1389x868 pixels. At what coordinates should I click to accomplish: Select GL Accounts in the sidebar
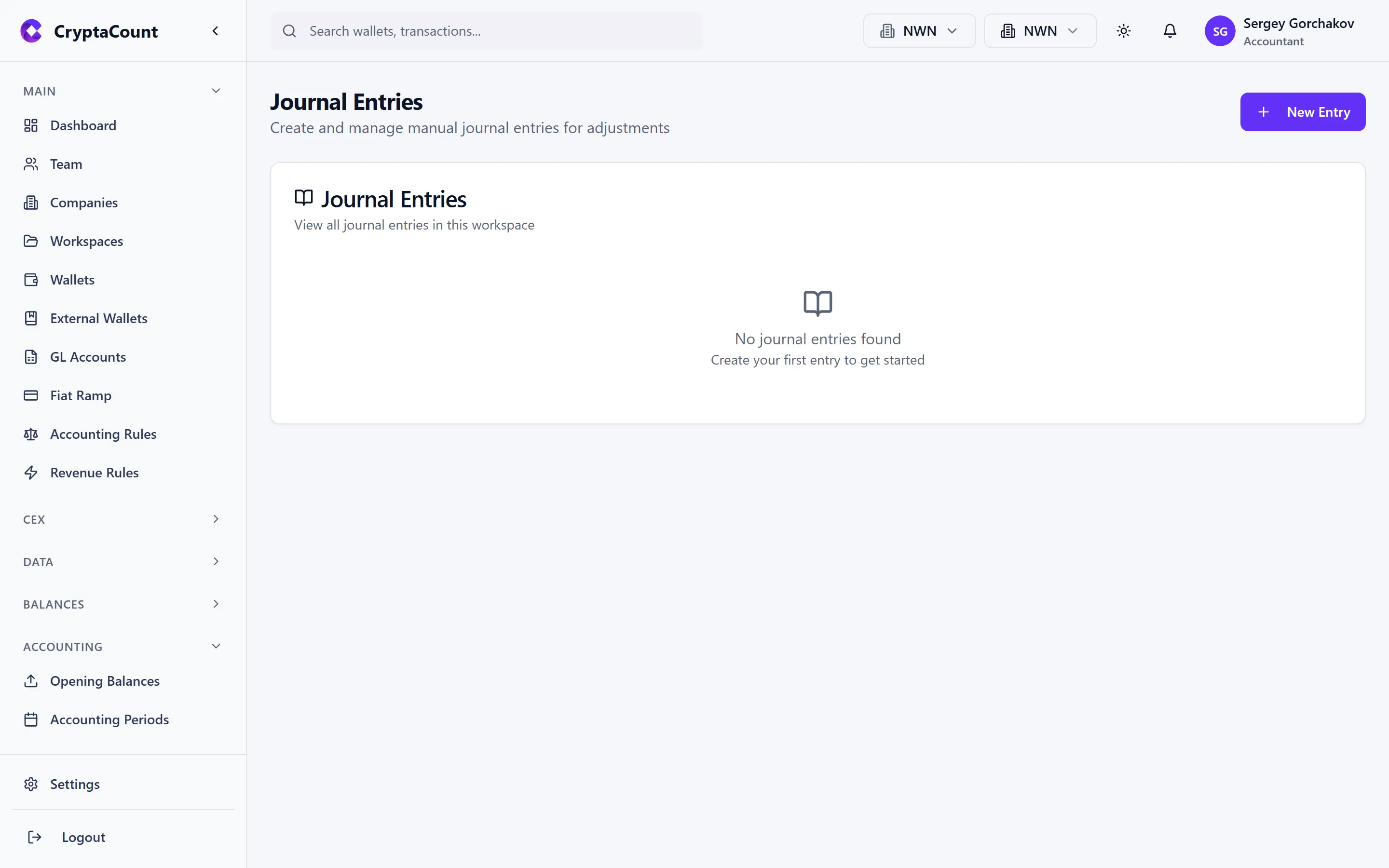click(x=88, y=356)
